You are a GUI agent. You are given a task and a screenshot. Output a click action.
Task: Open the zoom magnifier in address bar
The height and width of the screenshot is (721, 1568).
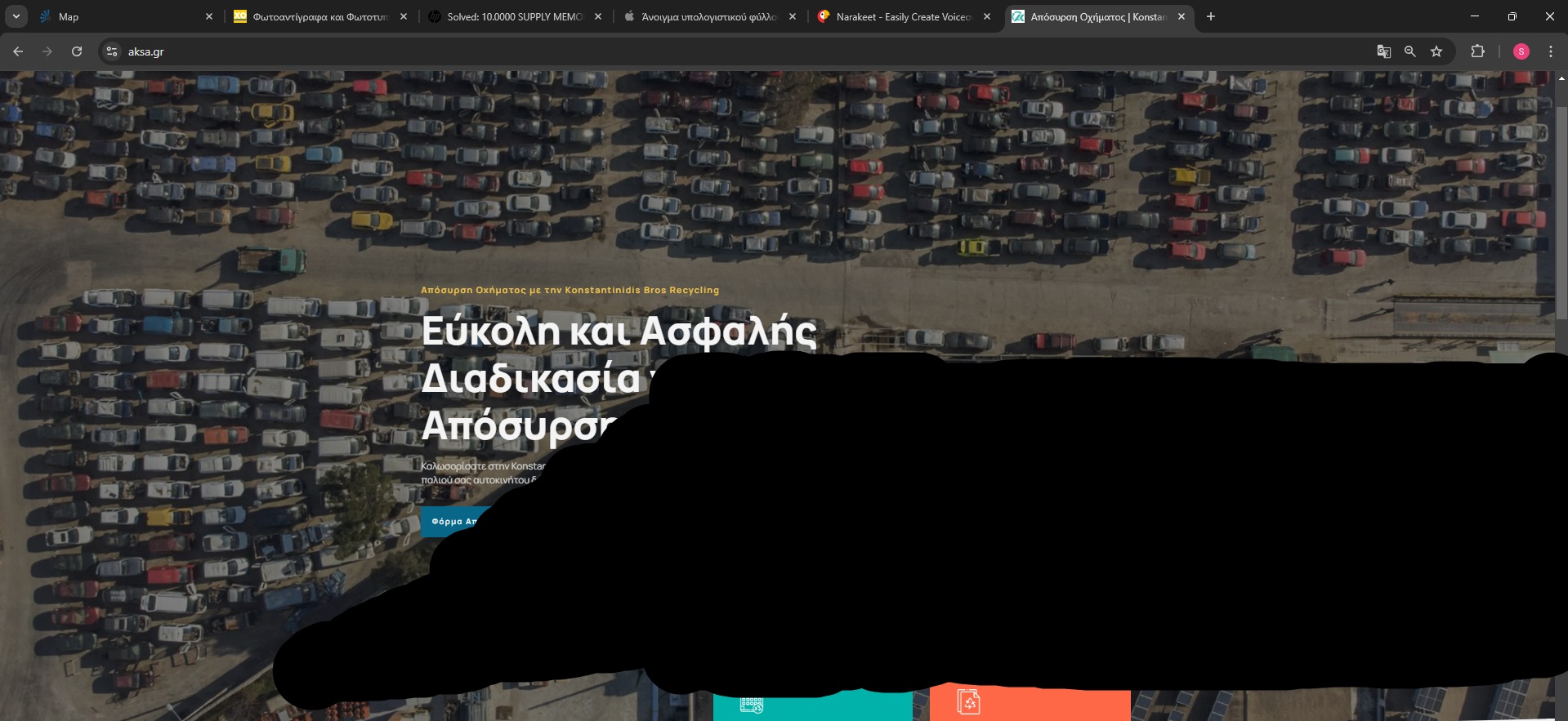(x=1409, y=51)
